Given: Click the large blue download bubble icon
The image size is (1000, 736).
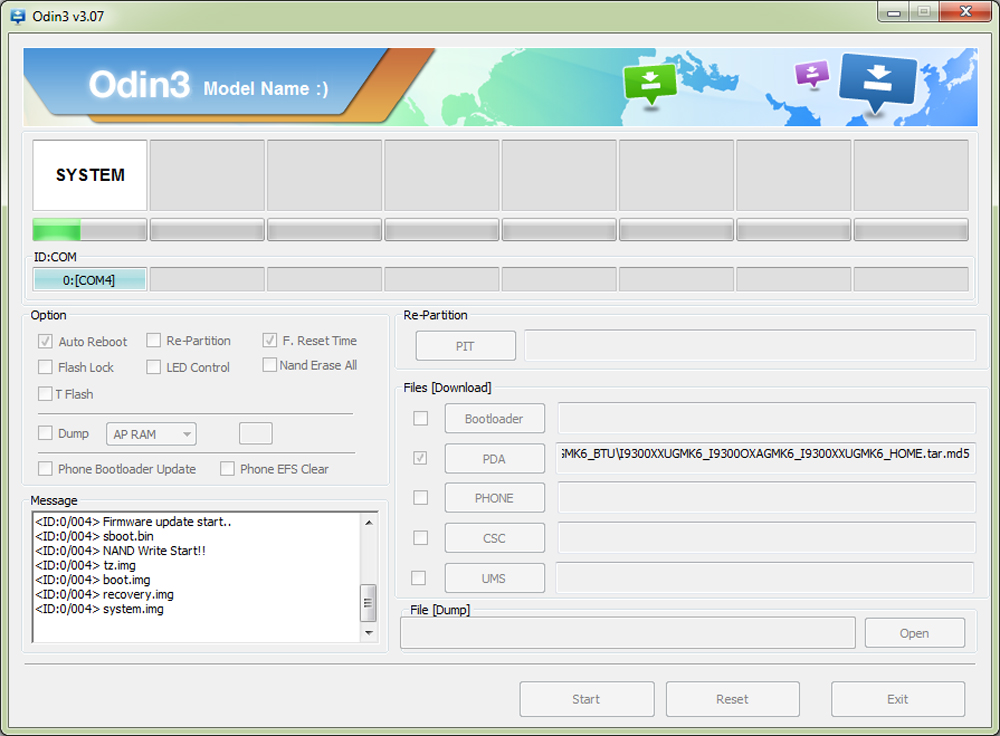Looking at the screenshot, I should [878, 82].
